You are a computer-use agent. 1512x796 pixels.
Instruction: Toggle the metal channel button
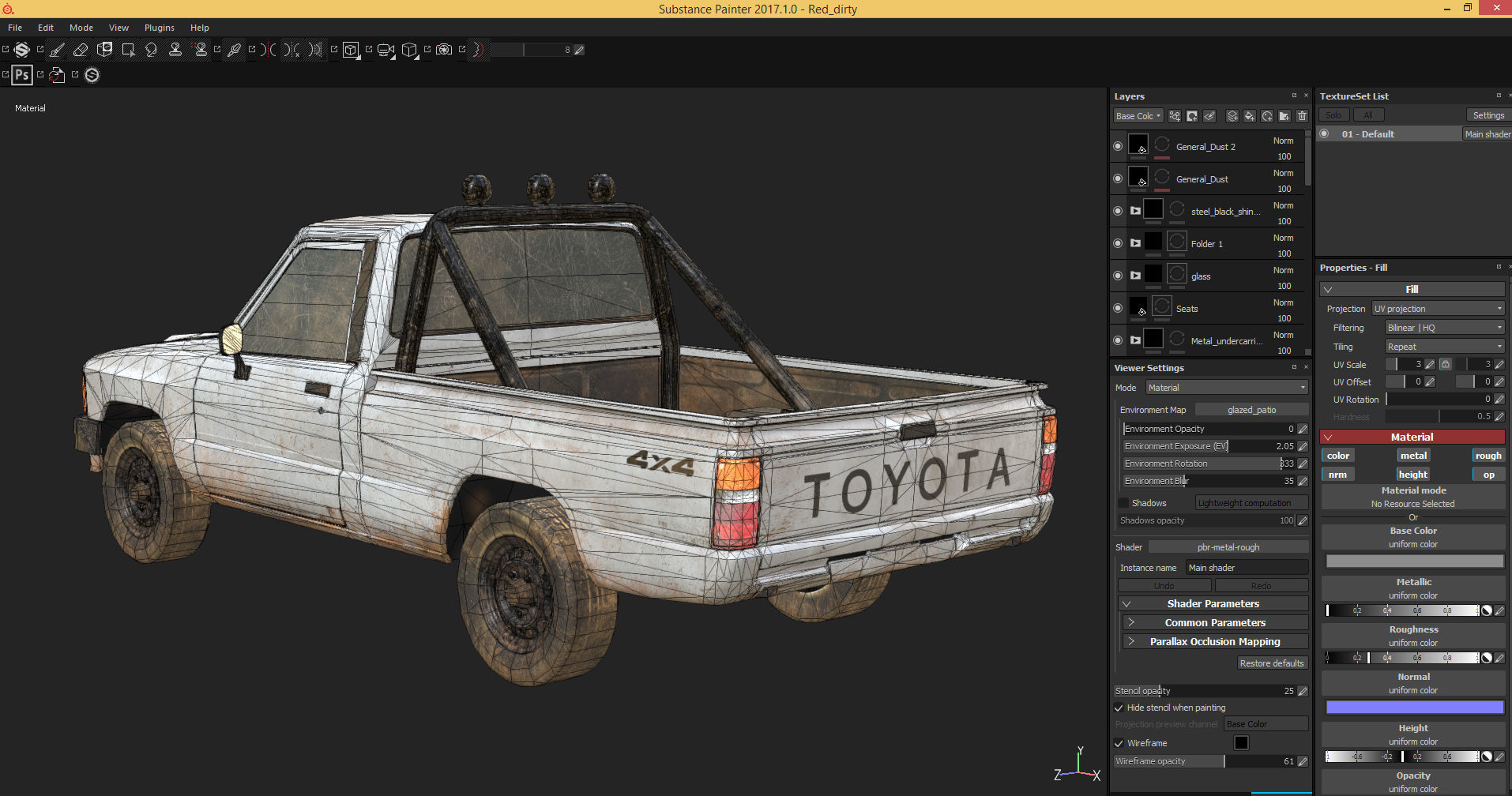click(x=1413, y=456)
